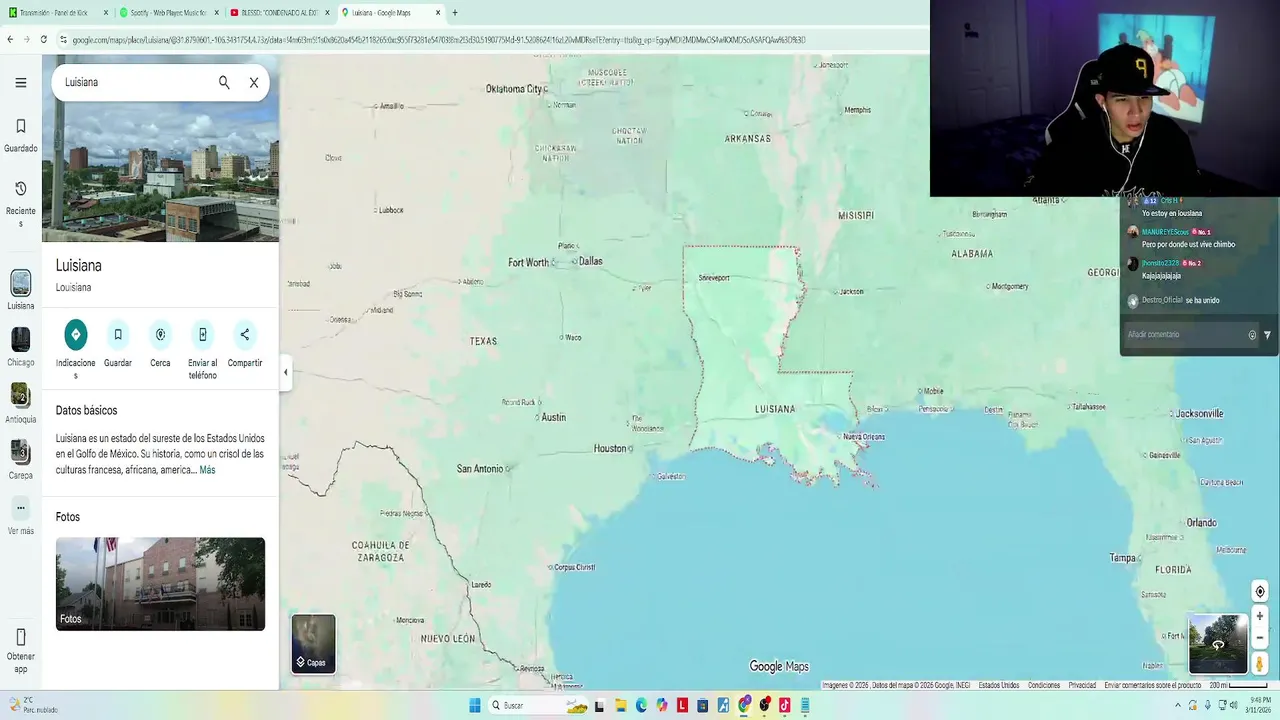This screenshot has width=1280, height=720.
Task: Click the Añadir comentario chat field
Action: 1185,335
